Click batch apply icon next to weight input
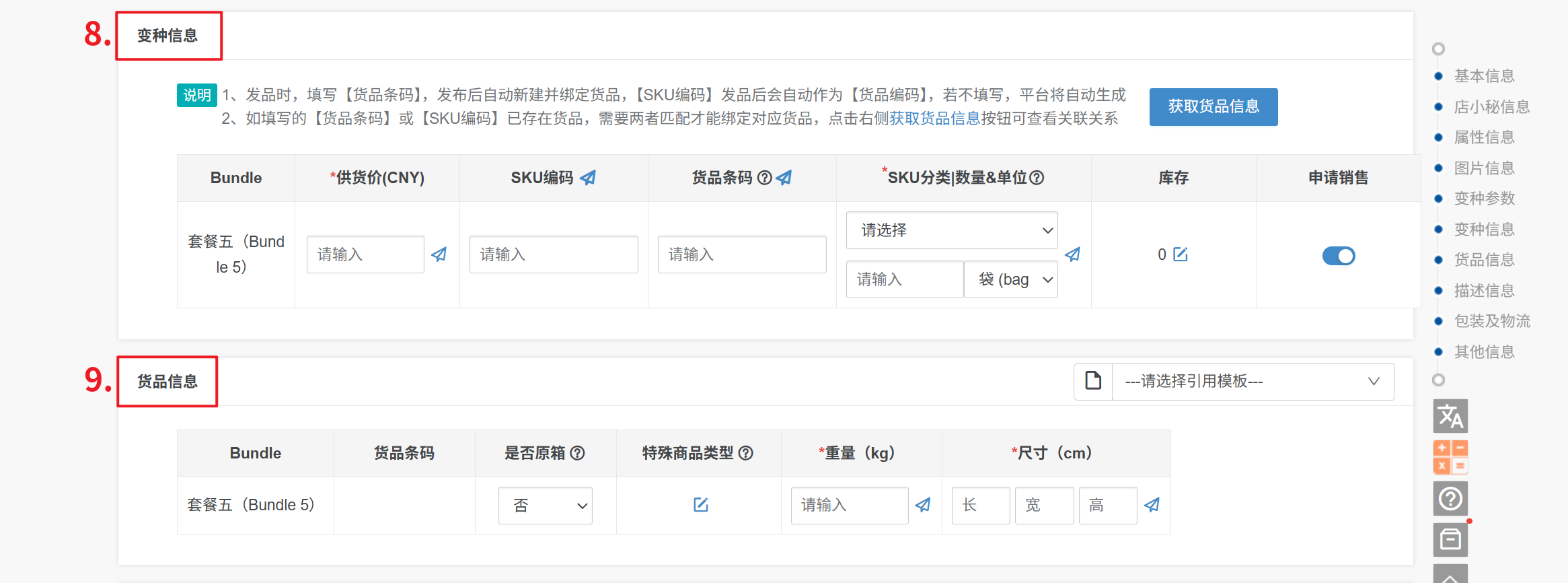Screen dimensions: 1568x583 pyautogui.click(x=923, y=505)
